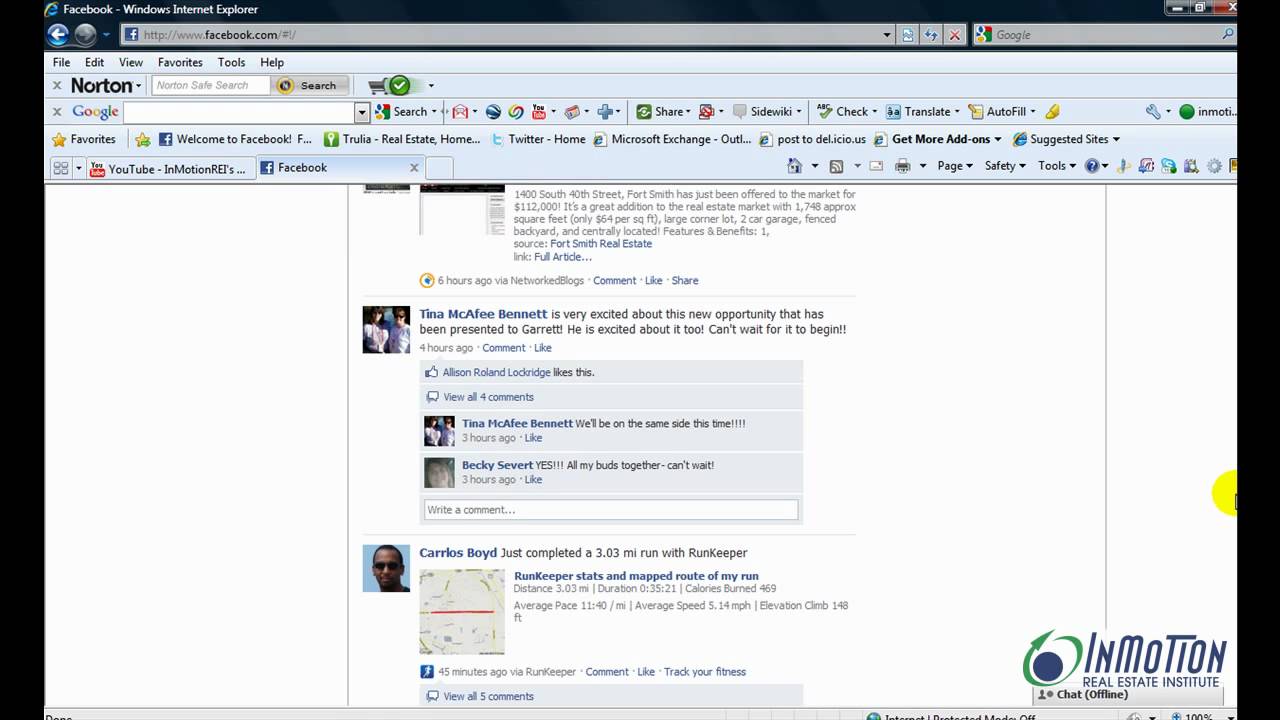Image resolution: width=1280 pixels, height=720 pixels.
Task: Click the Add to Favorites Bar star icon
Action: coord(143,139)
